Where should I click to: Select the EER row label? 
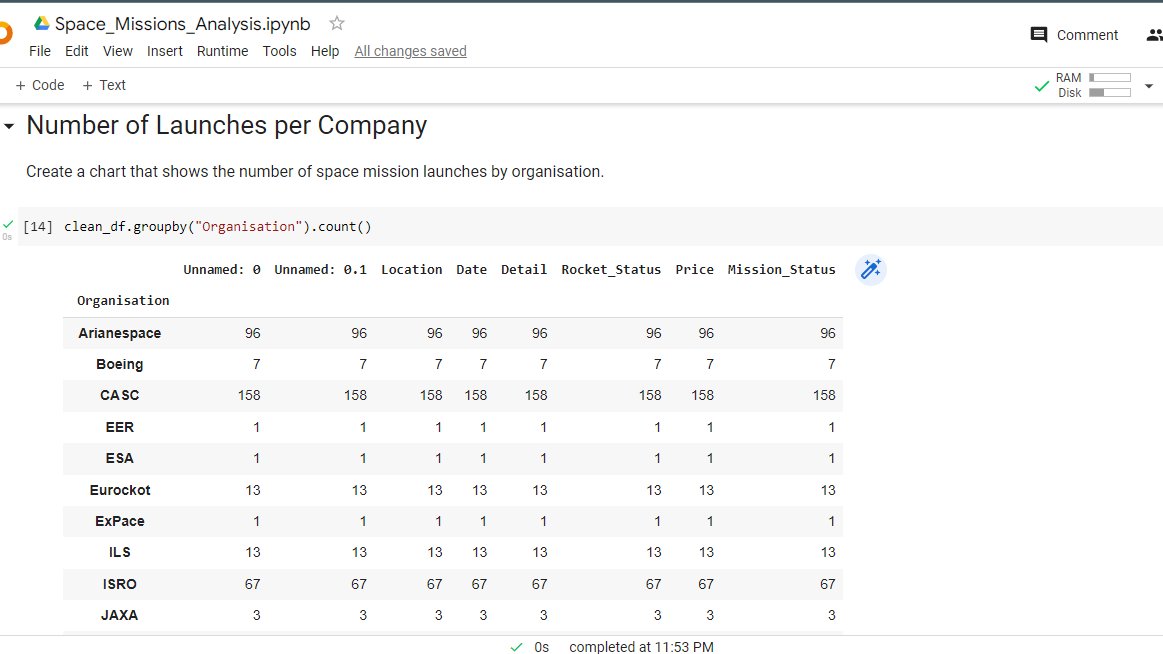coord(119,427)
